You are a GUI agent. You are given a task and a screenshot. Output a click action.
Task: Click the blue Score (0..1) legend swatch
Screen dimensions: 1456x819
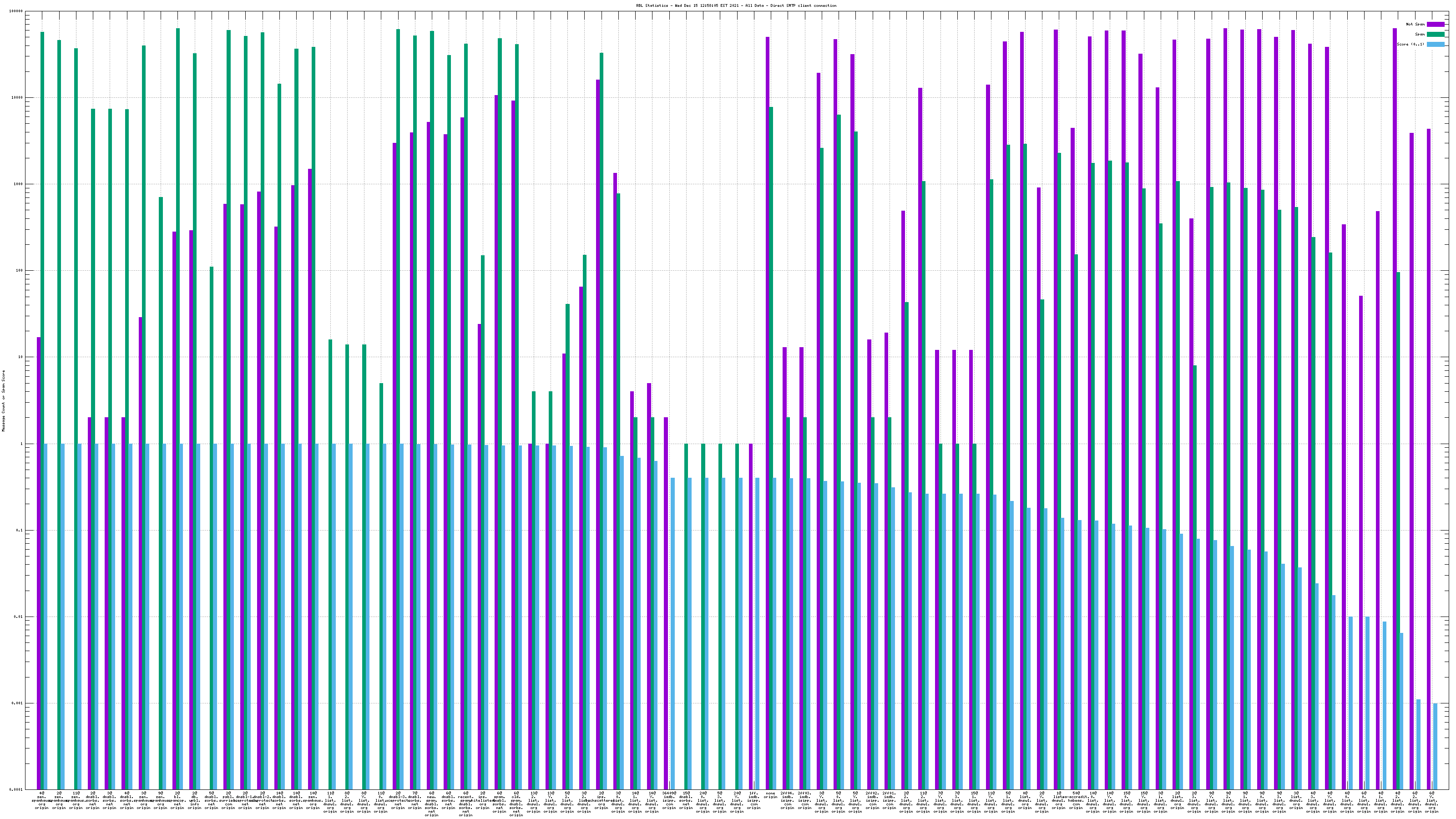1435,44
